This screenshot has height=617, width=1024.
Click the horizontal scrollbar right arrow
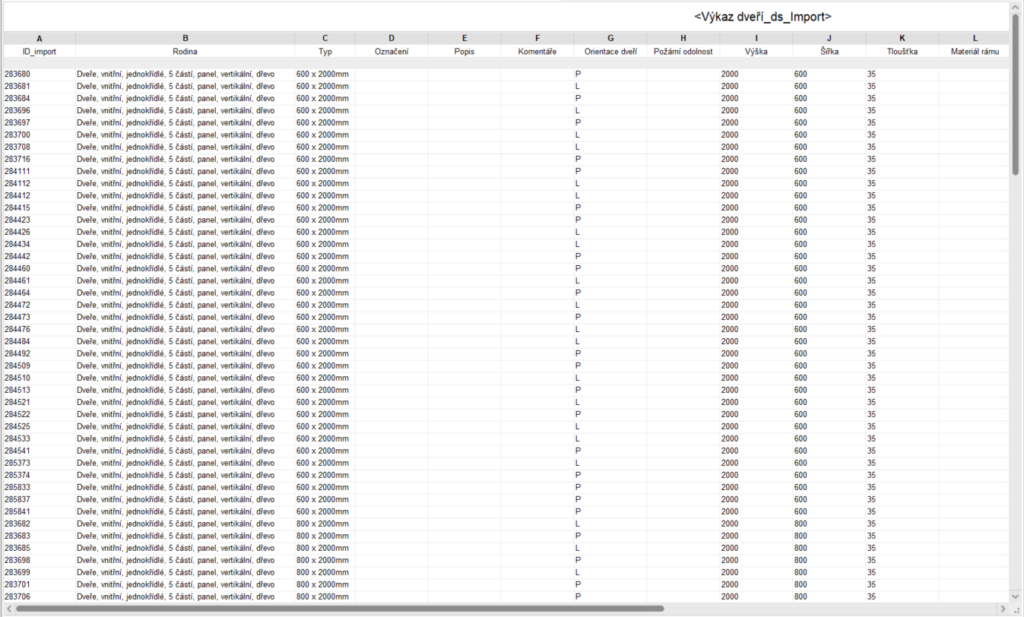pyautogui.click(x=1002, y=608)
